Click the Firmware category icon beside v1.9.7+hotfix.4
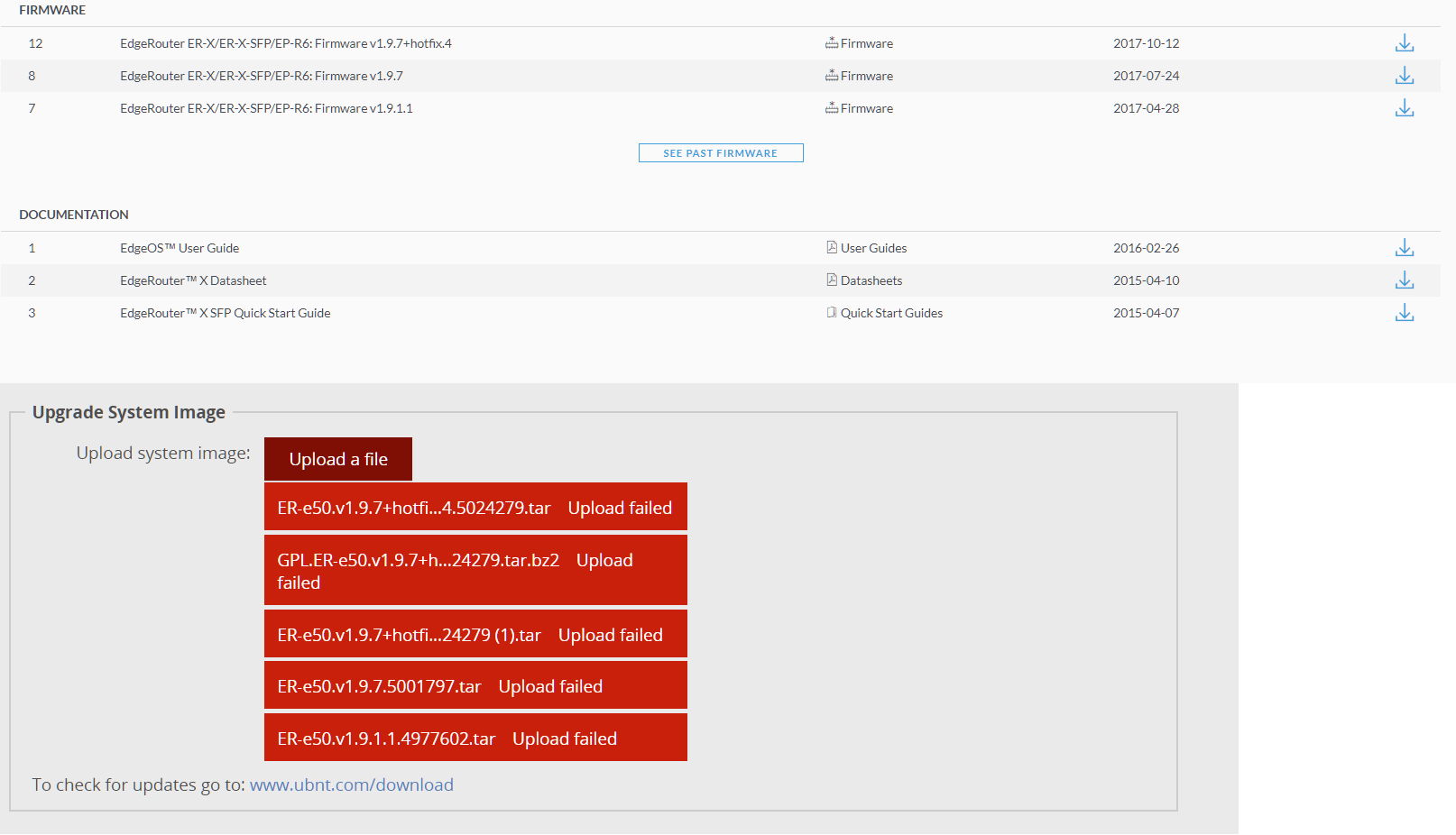The image size is (1456, 835). click(831, 42)
